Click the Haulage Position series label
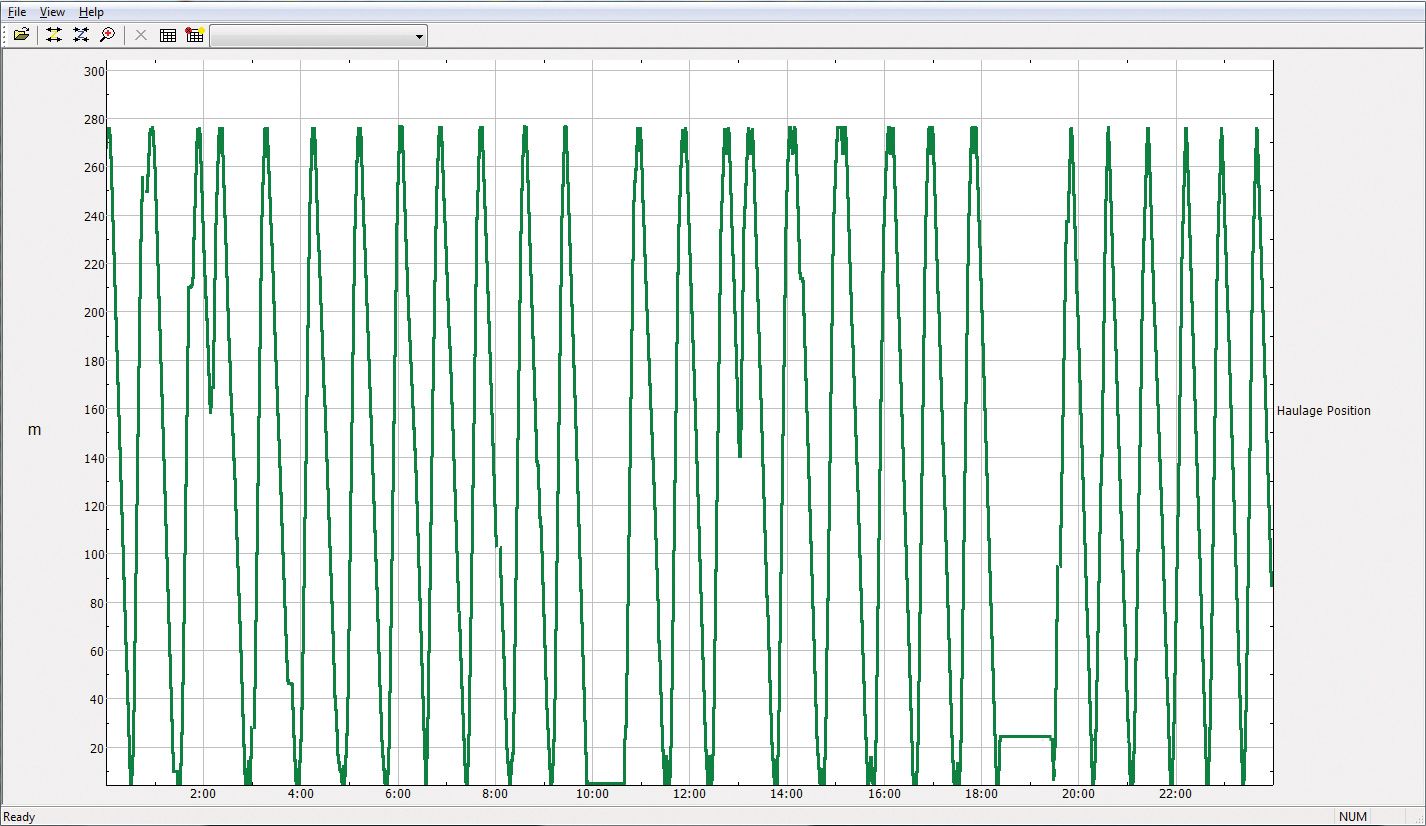This screenshot has height=826, width=1426. (1323, 411)
